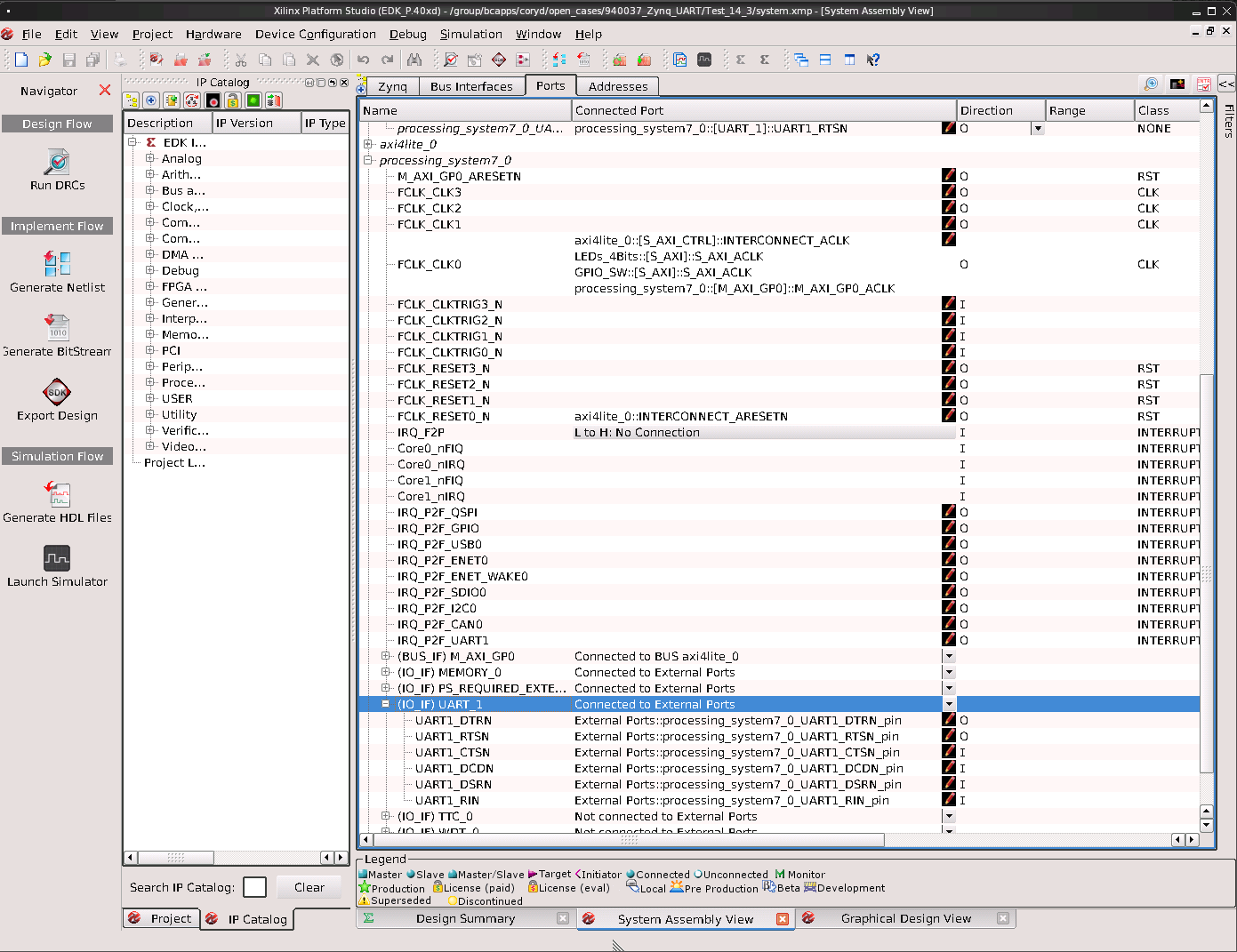Switch to Graphical Design View
1237x952 pixels.
click(x=907, y=918)
